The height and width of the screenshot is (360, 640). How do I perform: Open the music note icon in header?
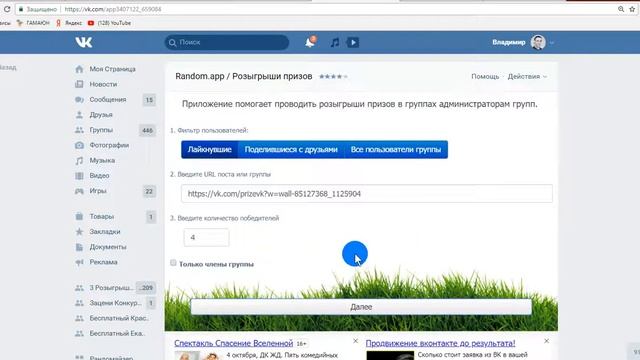pyautogui.click(x=335, y=42)
